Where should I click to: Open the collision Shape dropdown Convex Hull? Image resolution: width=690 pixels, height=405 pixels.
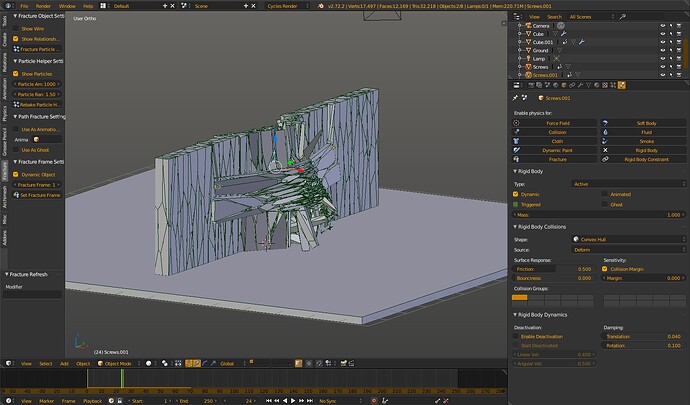click(x=628, y=239)
